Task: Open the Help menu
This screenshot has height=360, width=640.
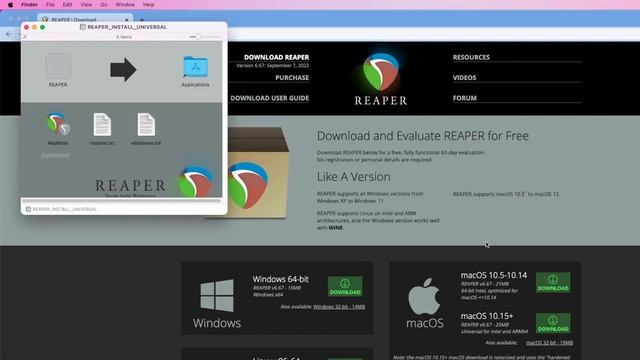Action: 149,4
